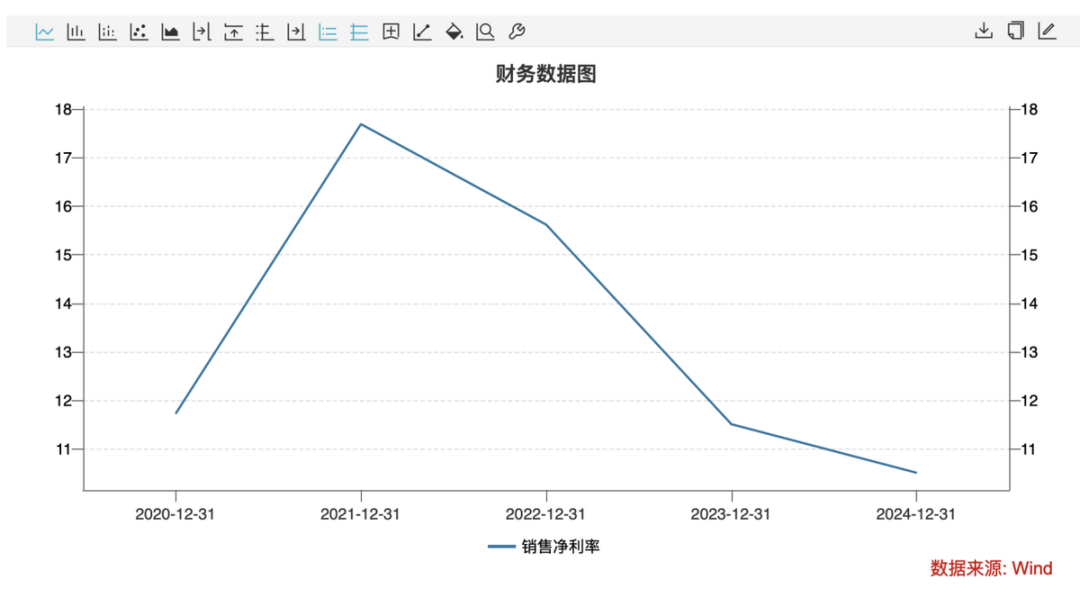Click the export to right axis icon
This screenshot has width=1080, height=589.
point(296,31)
